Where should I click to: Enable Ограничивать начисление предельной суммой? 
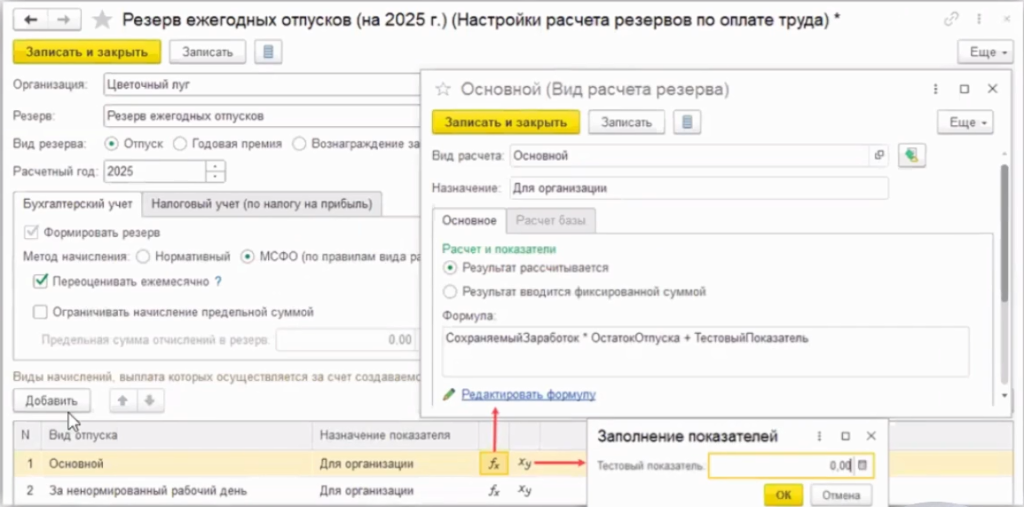coord(40,312)
